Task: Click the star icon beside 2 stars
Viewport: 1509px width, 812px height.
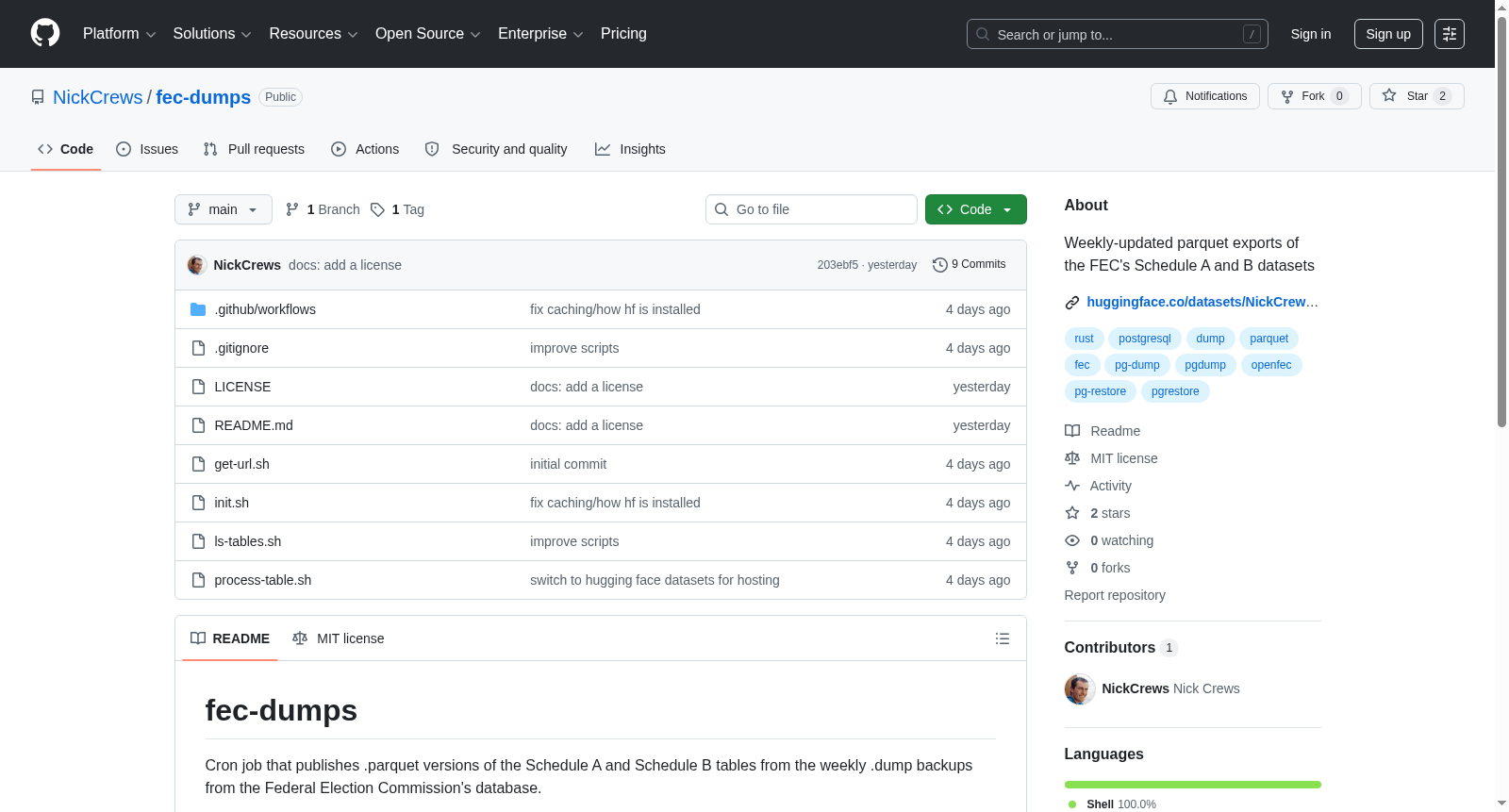Action: [x=1072, y=513]
